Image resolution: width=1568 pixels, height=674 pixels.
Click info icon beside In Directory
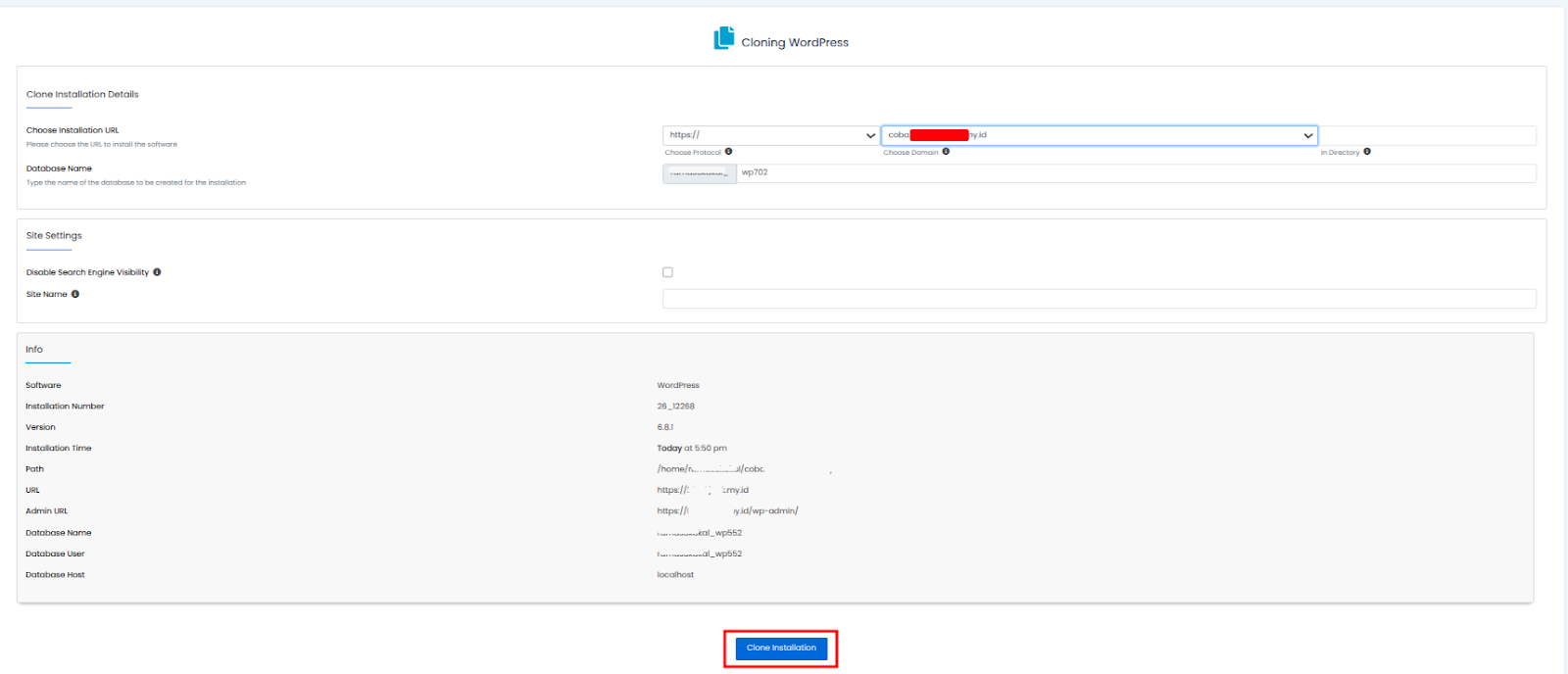1367,152
